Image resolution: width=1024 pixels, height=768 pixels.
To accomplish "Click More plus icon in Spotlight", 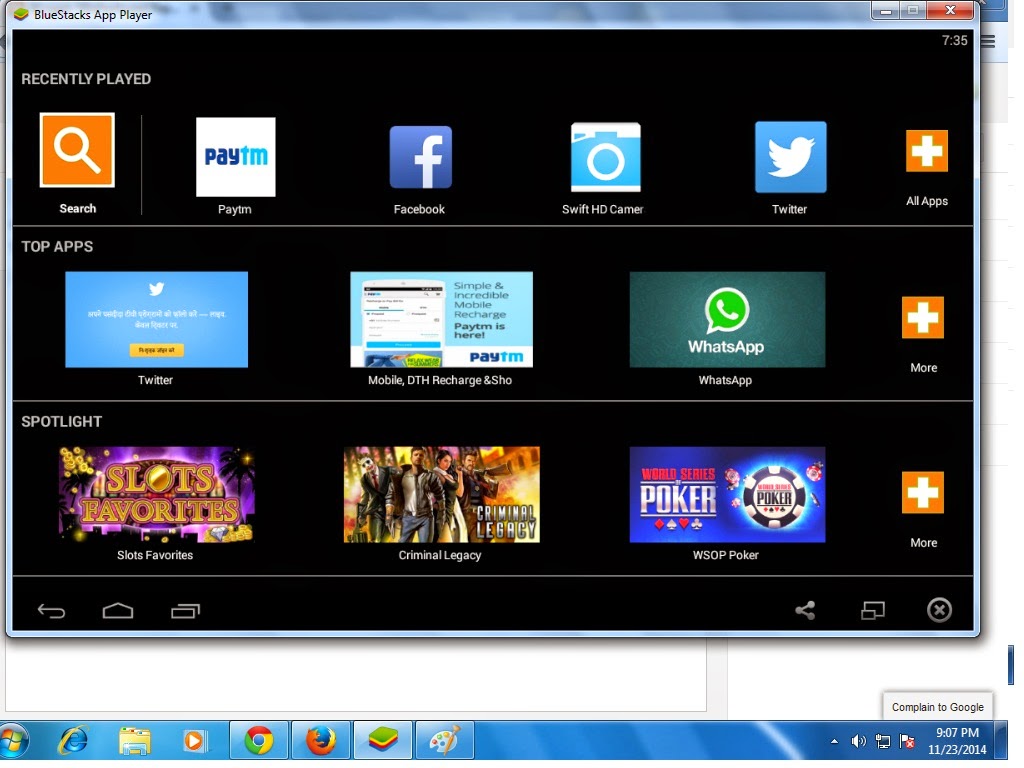I will (x=923, y=492).
